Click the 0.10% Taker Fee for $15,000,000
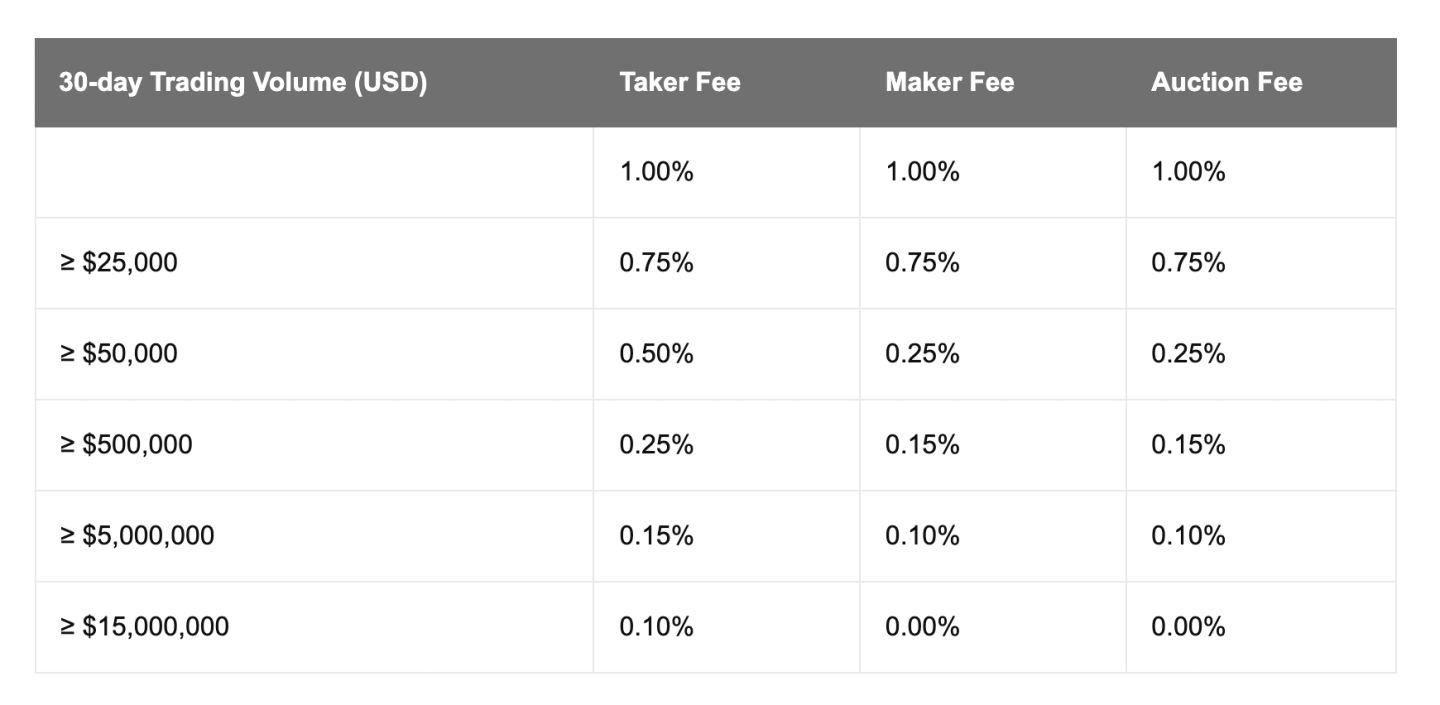 pyautogui.click(x=656, y=627)
